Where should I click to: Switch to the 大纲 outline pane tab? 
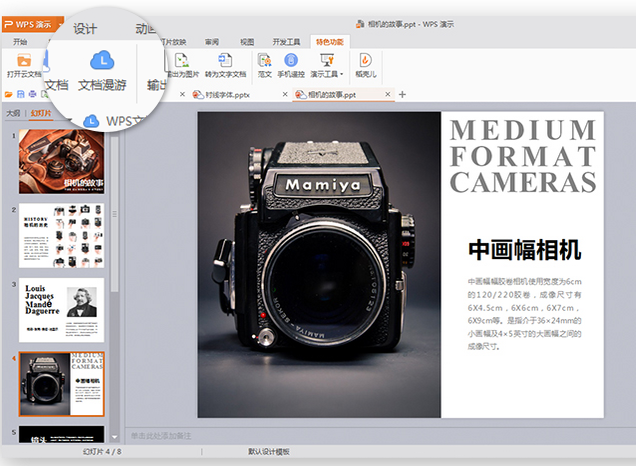(13, 113)
